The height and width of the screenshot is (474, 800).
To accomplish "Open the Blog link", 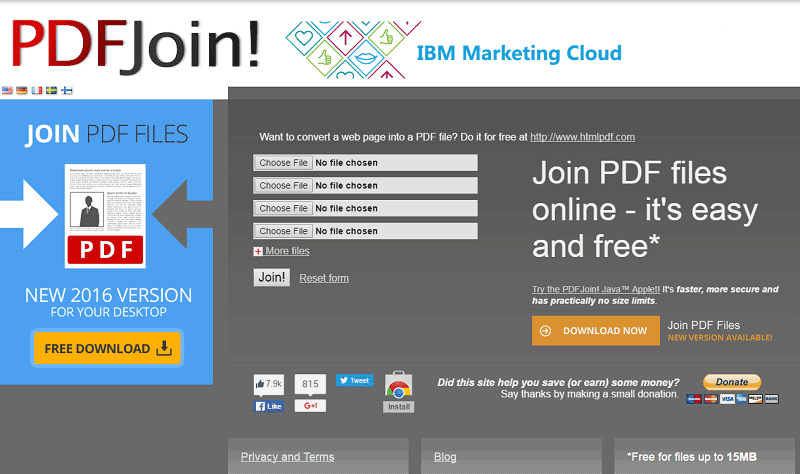I will 445,457.
